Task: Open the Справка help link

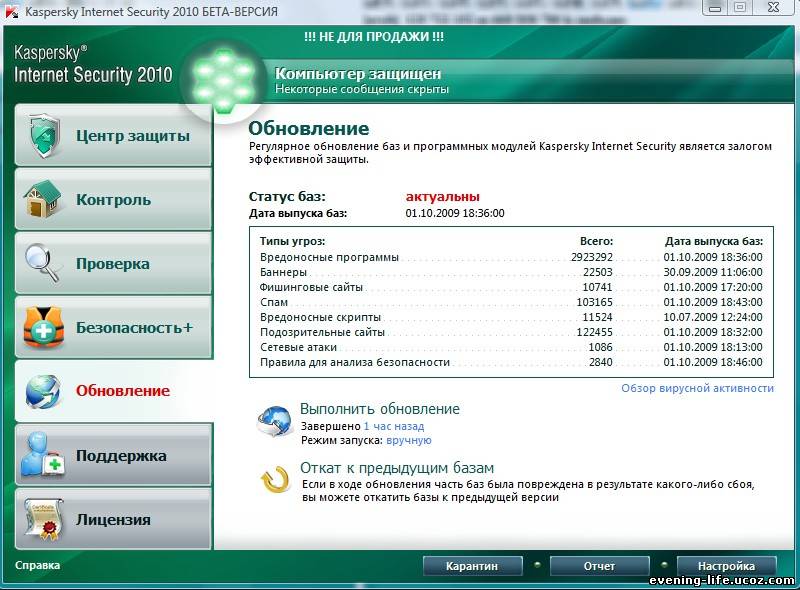Action: tap(37, 565)
